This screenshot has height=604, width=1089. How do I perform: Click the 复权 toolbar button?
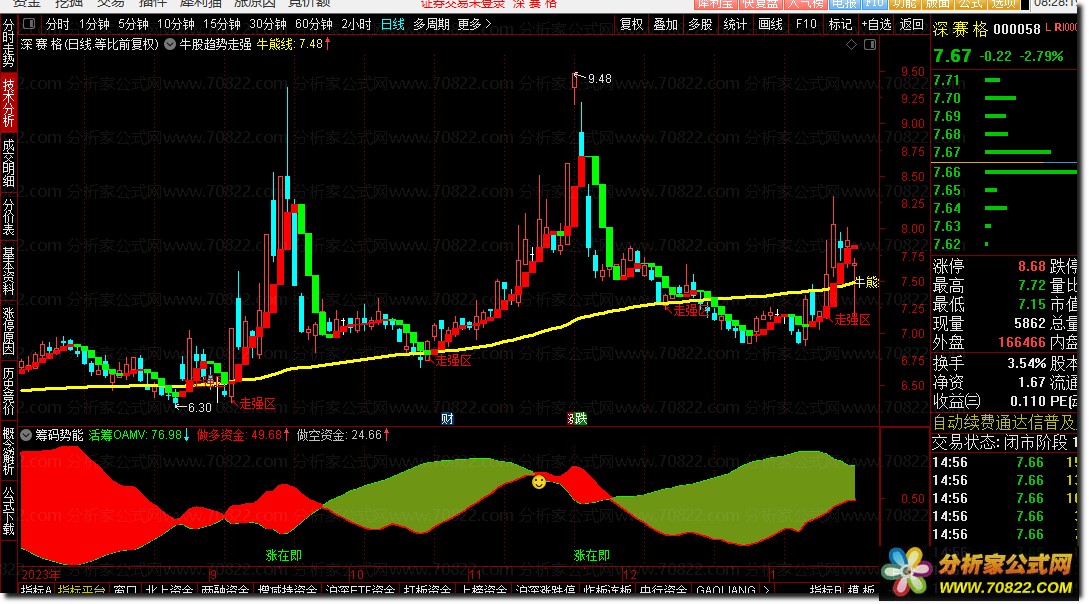click(x=631, y=24)
